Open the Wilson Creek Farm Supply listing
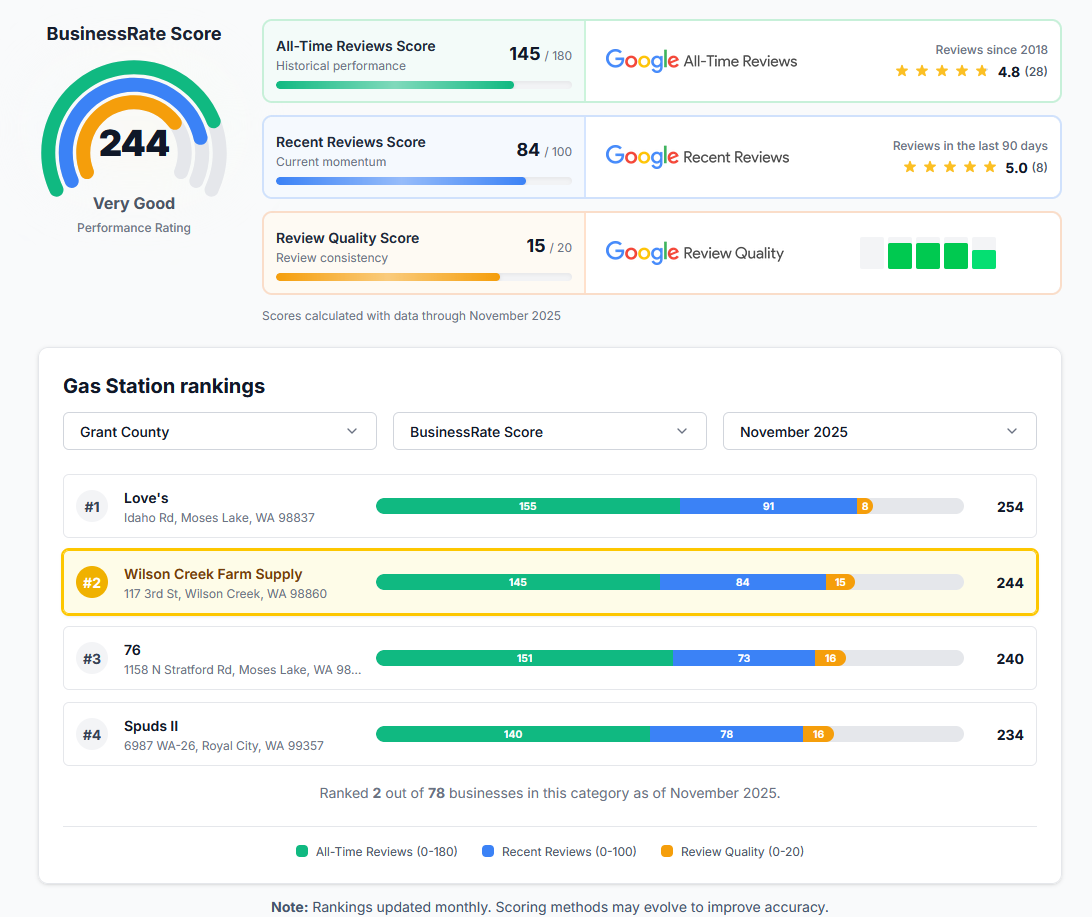Viewport: 1092px width, 917px height. (x=213, y=574)
